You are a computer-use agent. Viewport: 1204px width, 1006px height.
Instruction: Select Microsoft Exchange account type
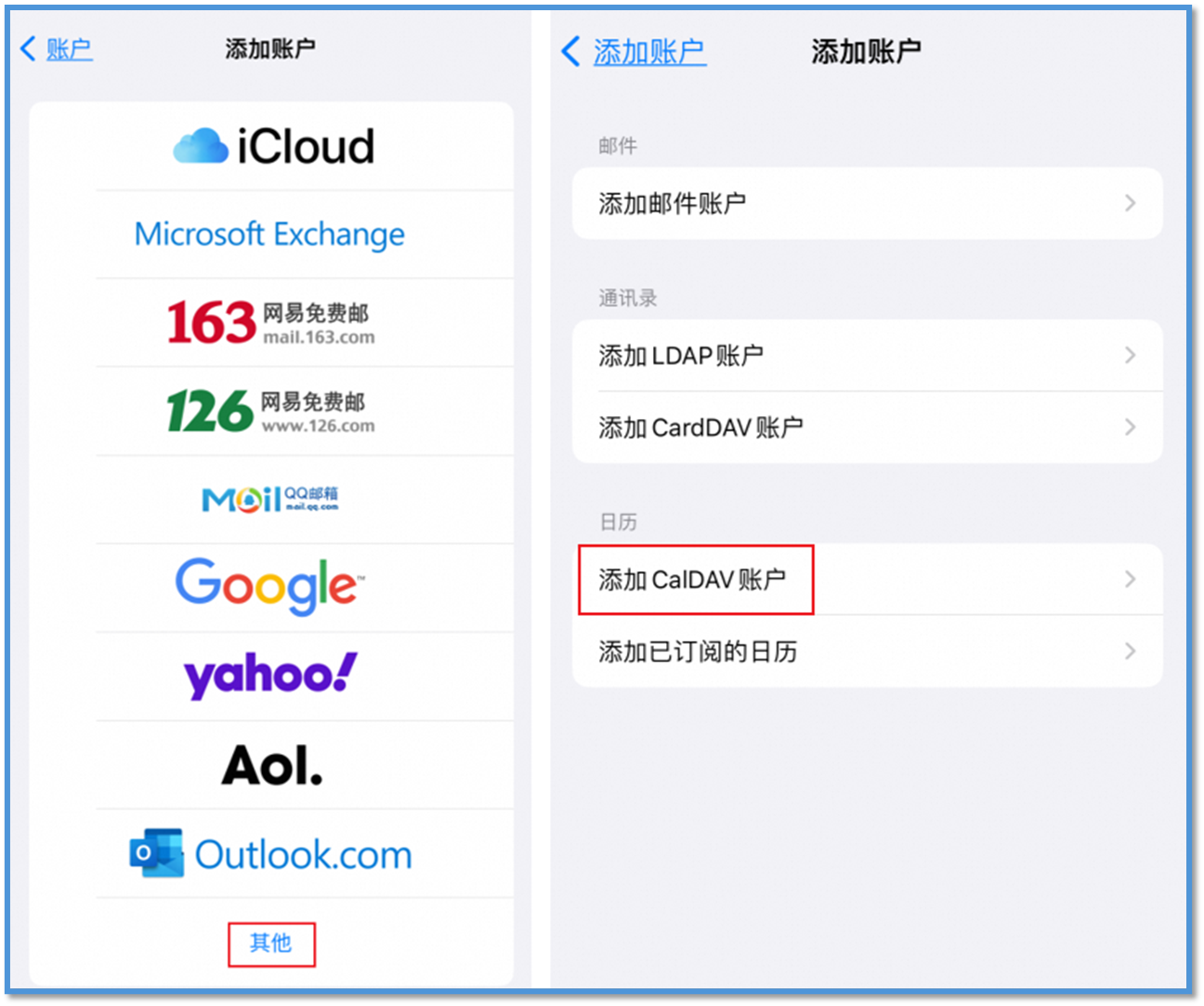coord(272,234)
